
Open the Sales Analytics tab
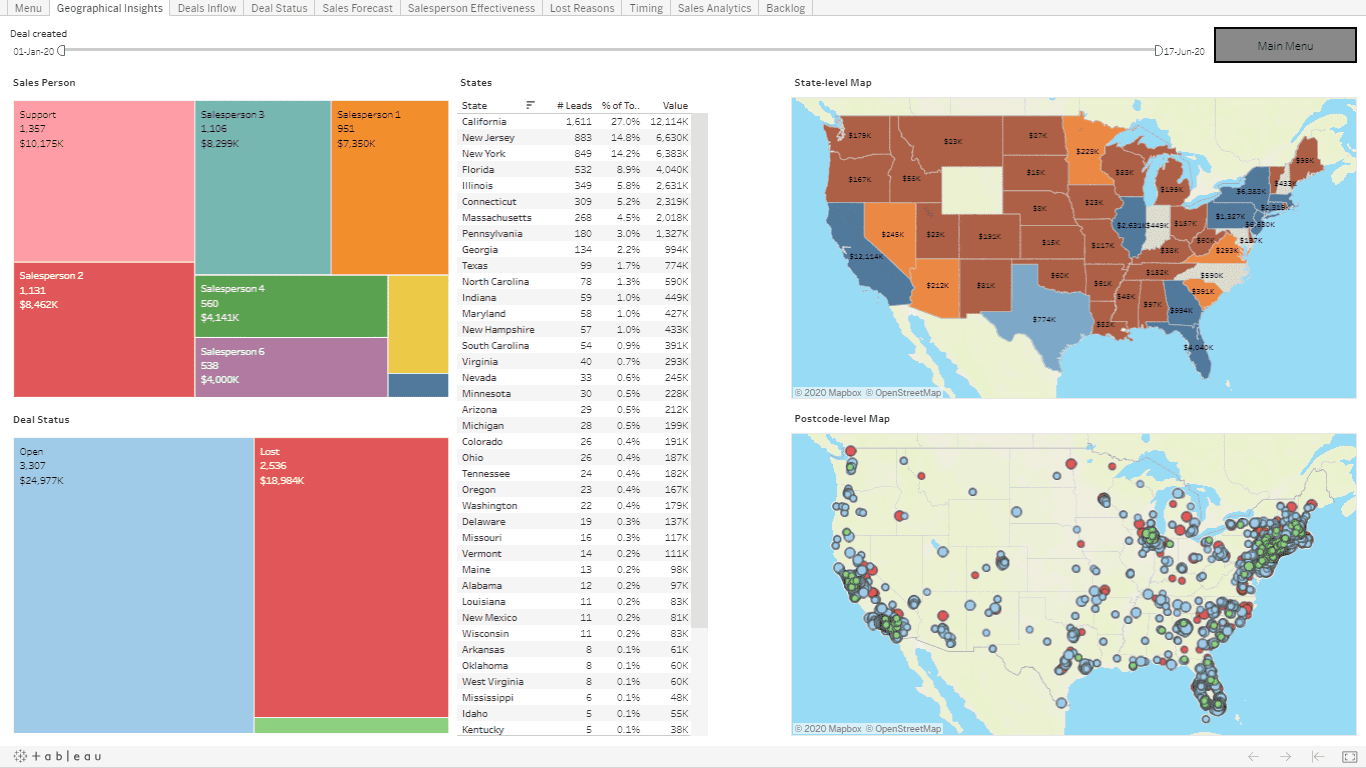[x=714, y=8]
